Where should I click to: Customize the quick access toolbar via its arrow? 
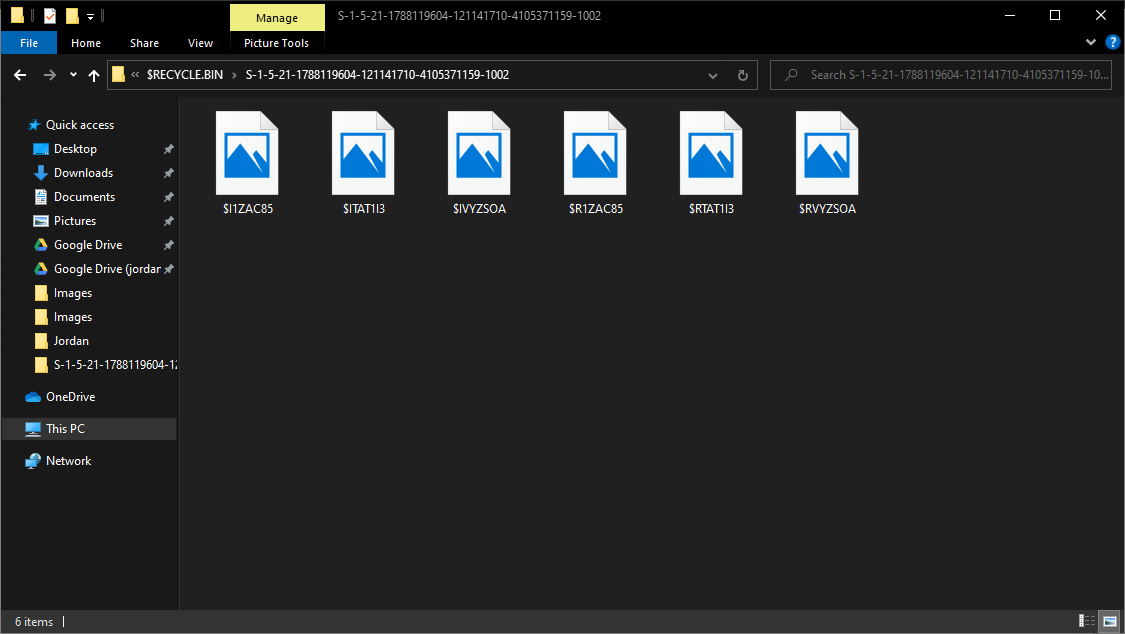[90, 16]
